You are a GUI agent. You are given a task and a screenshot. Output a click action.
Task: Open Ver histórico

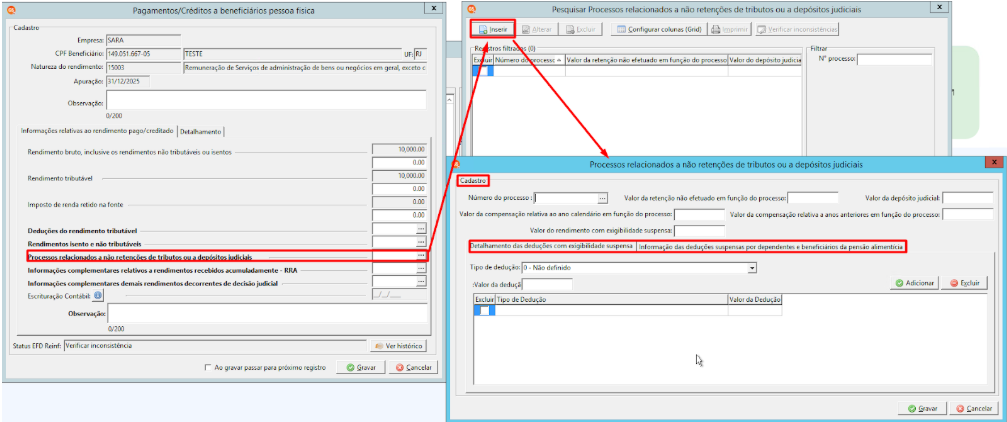[x=398, y=346]
